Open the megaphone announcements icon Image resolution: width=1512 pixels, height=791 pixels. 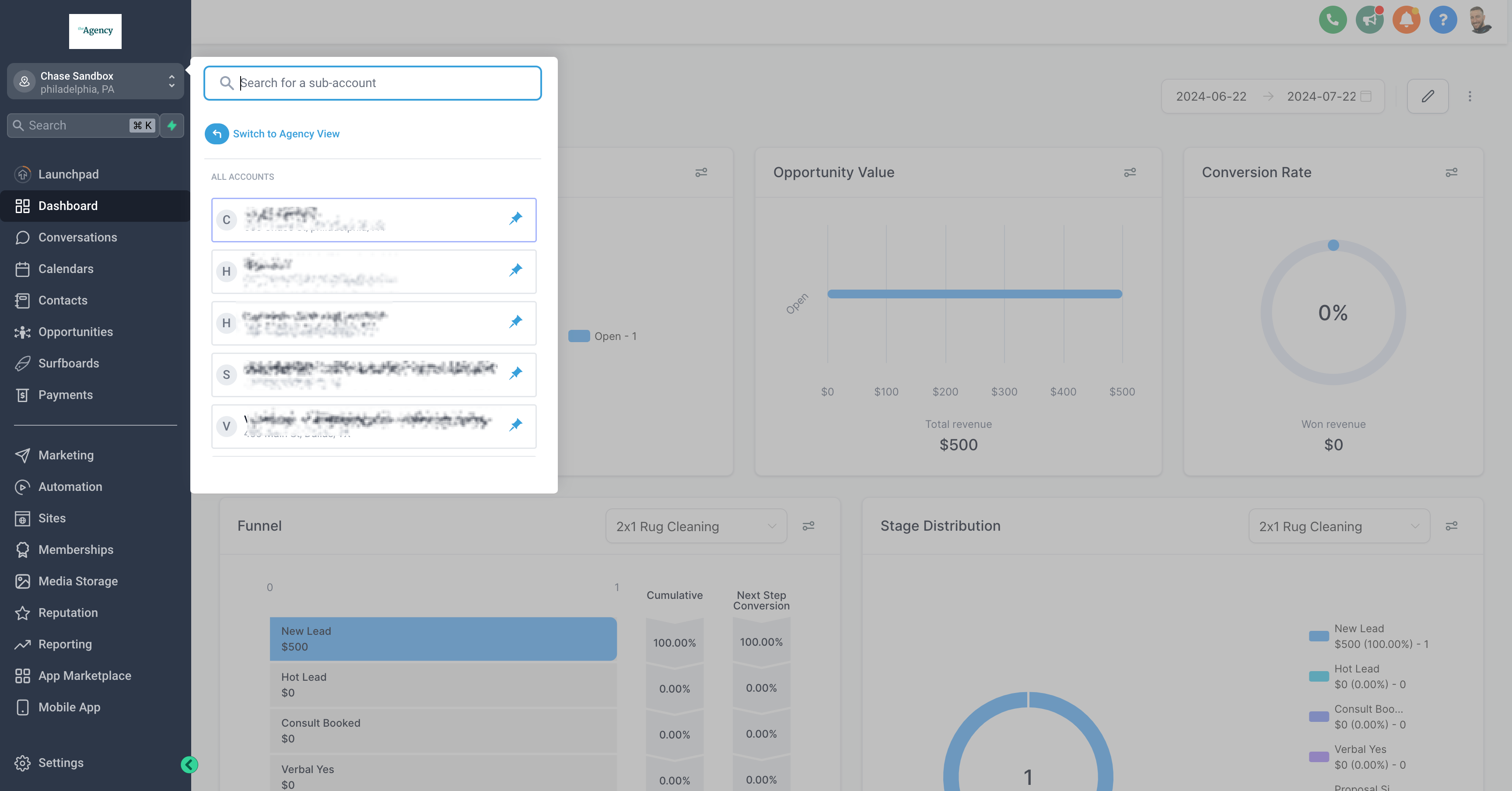click(1369, 21)
